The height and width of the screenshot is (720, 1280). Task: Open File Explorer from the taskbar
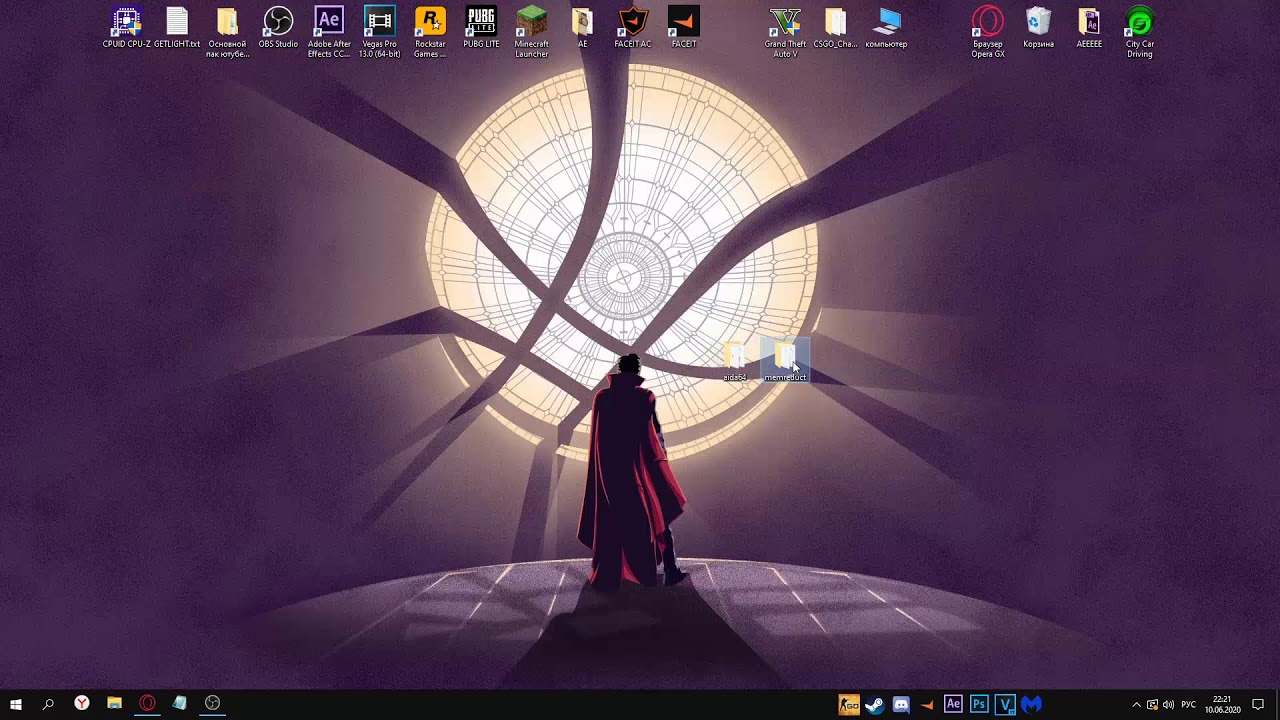[x=114, y=704]
